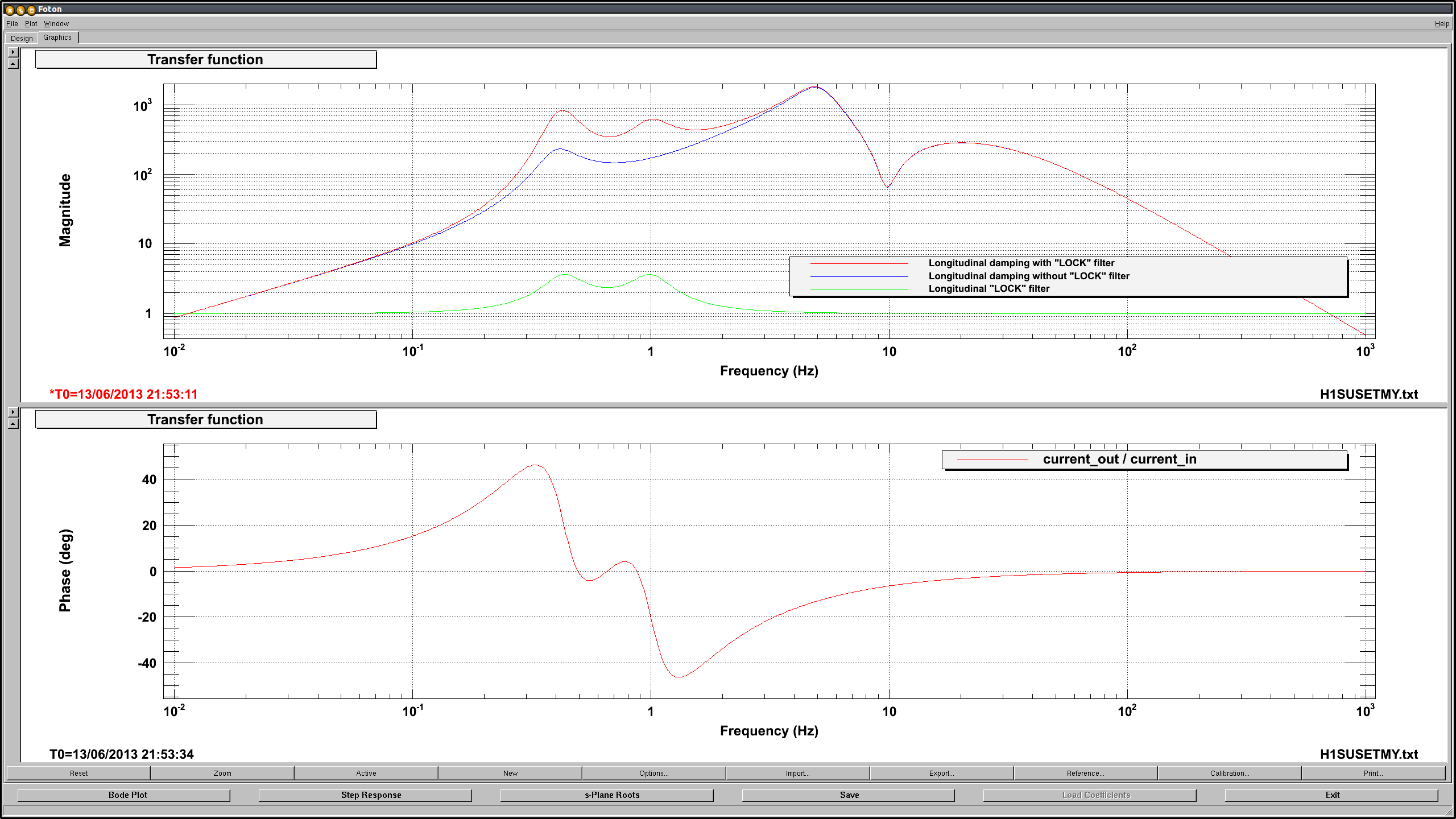
Task: Expand the bottom plot's right-arrow panel toggle
Action: tap(13, 412)
